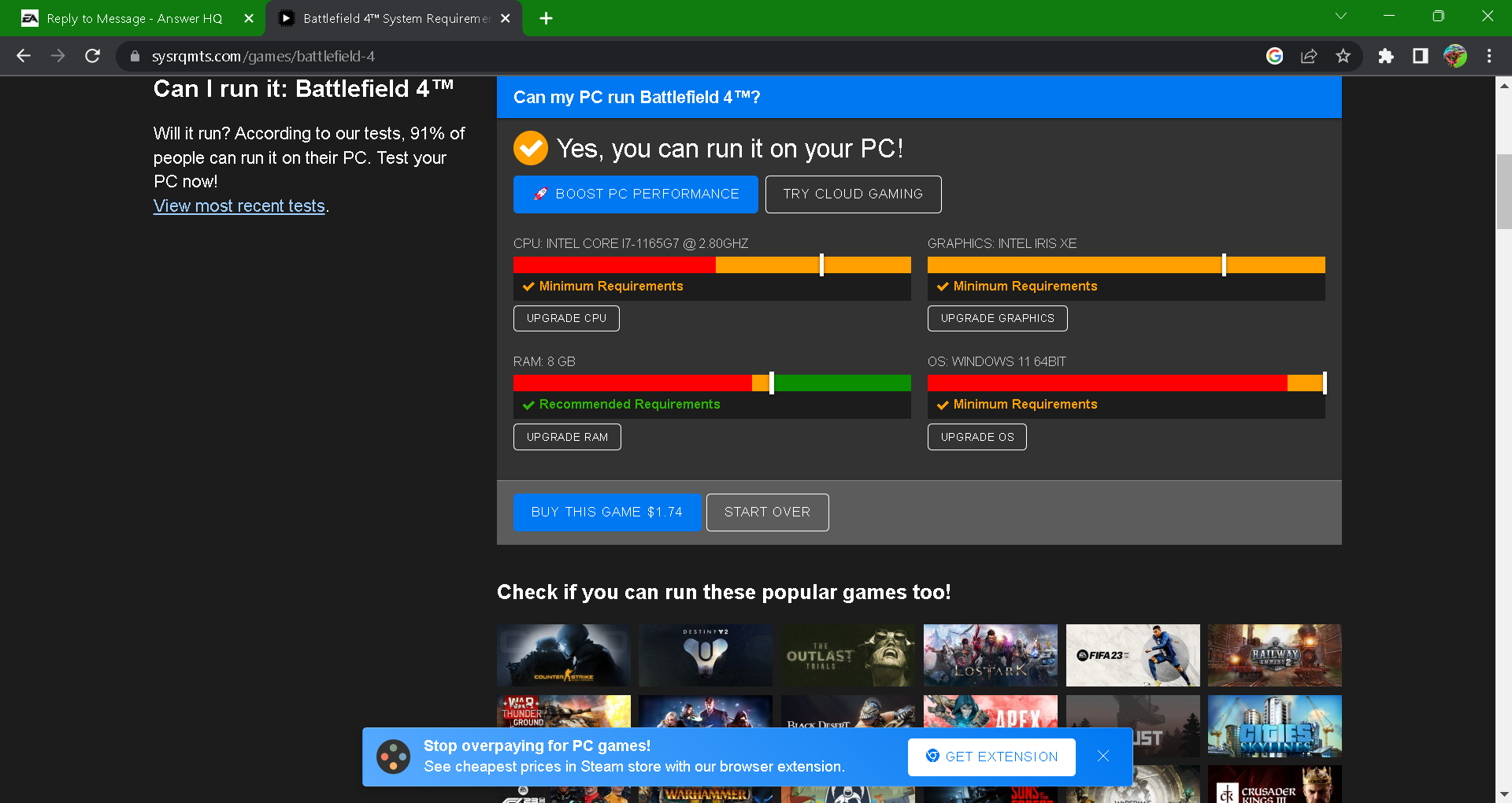Viewport: 1512px width, 803px height.
Task: Open Crusader Kings III game thumbnail
Action: 1275,784
